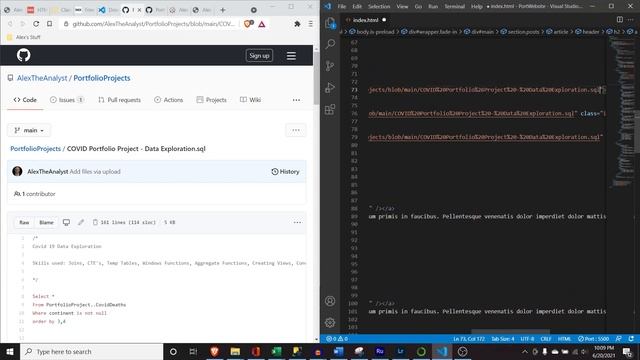Image resolution: width=640 pixels, height=360 pixels.
Task: Open browser extensions puzzle icon
Action: coord(297,24)
